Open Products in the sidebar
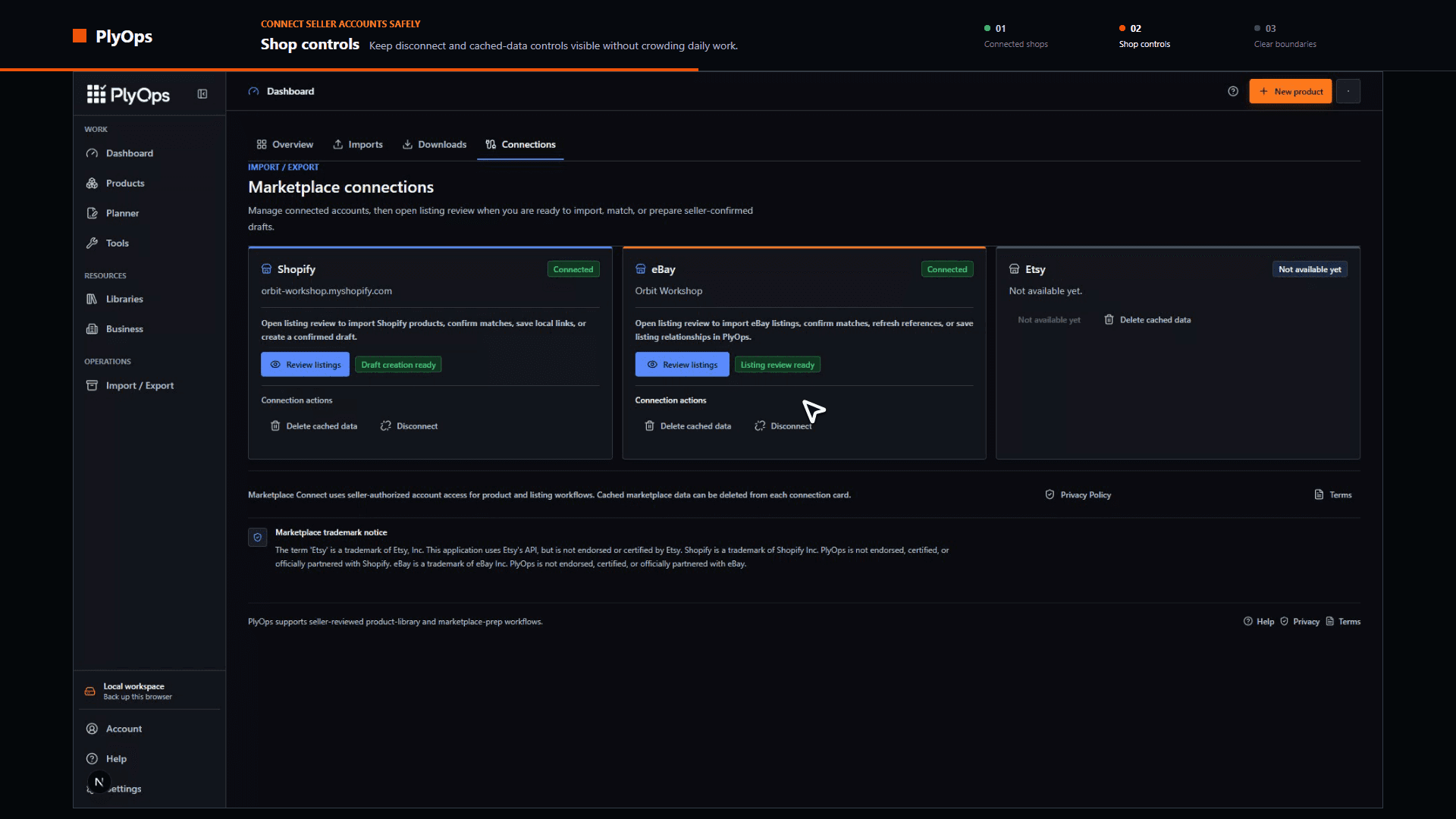The width and height of the screenshot is (1456, 819). click(x=149, y=184)
